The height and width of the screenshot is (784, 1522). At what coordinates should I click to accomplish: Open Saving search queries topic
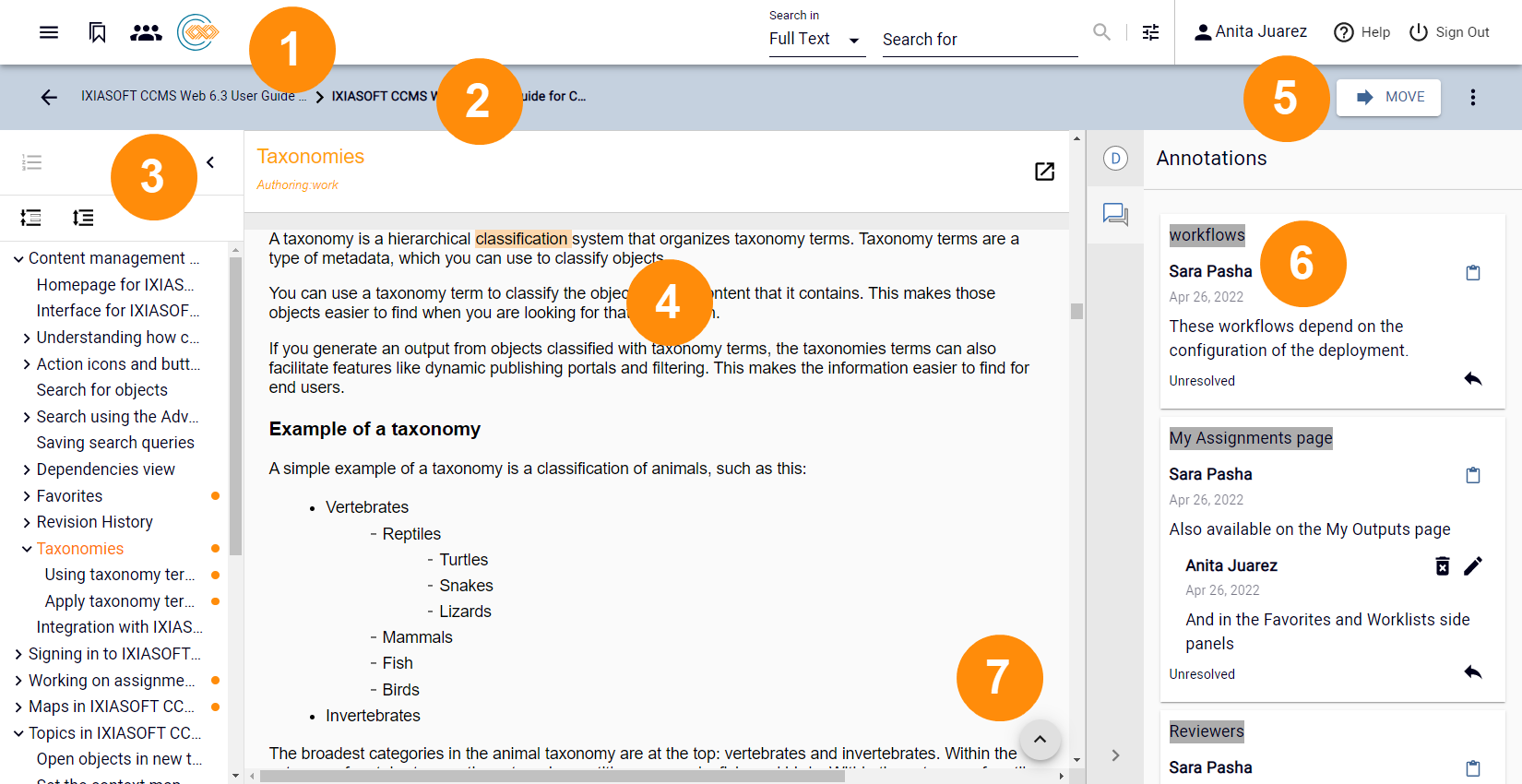point(115,443)
